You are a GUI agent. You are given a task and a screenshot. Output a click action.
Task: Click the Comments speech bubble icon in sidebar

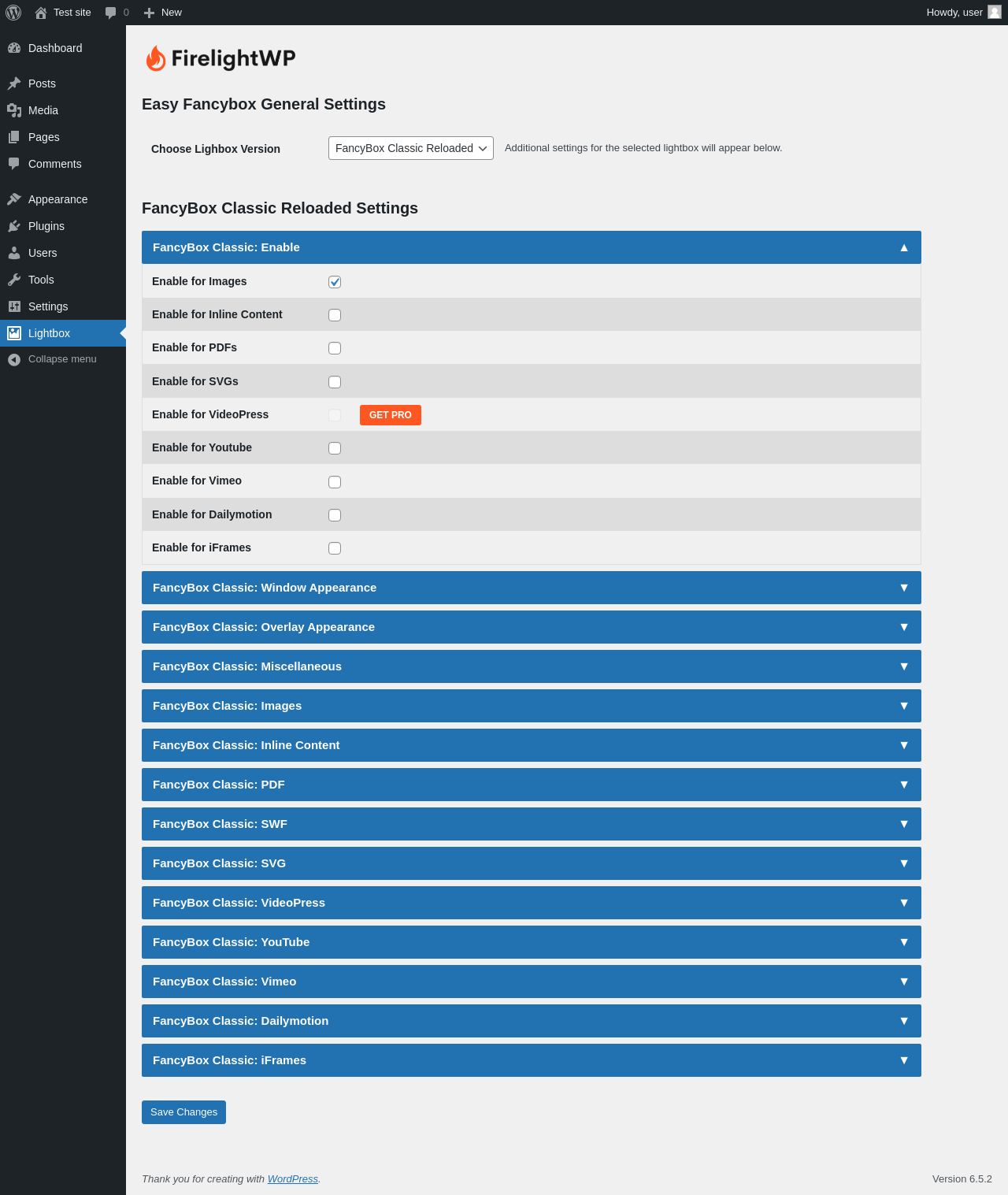coord(14,164)
